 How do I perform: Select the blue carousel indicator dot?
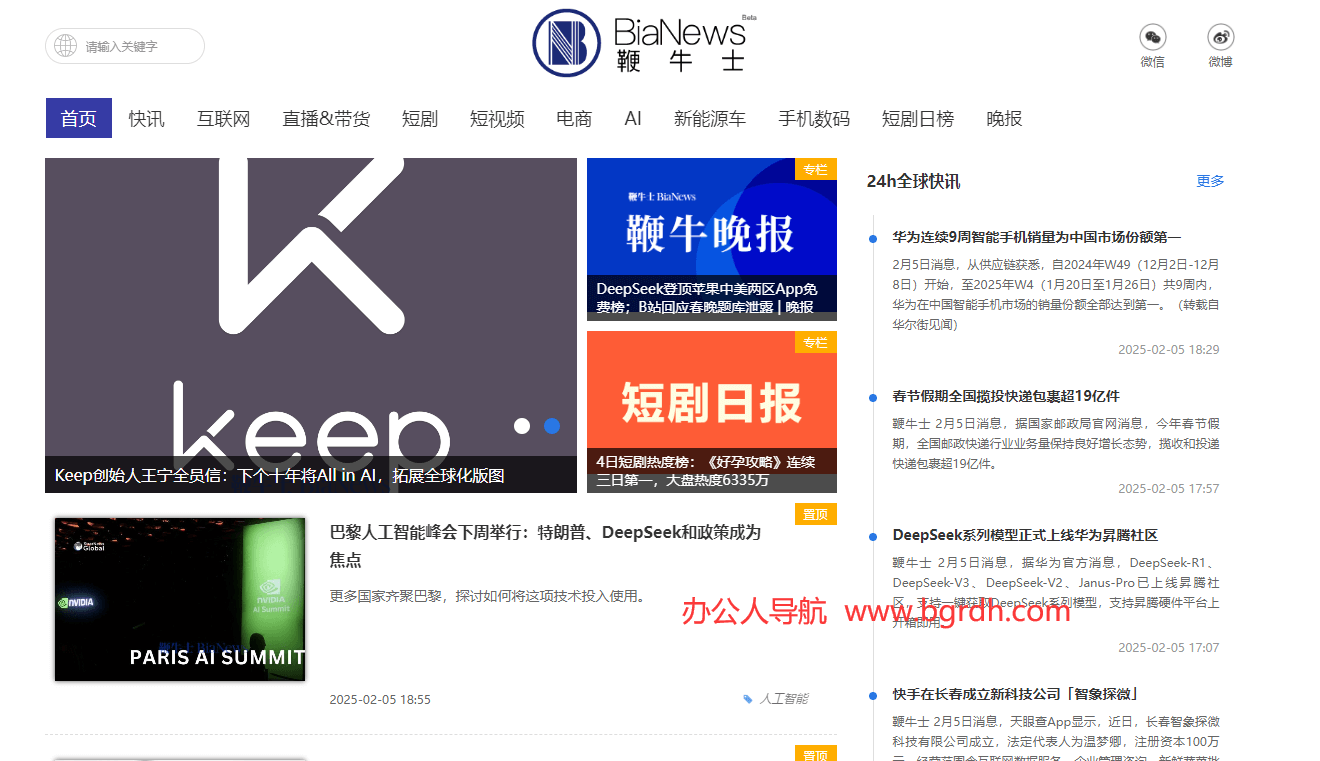551,426
